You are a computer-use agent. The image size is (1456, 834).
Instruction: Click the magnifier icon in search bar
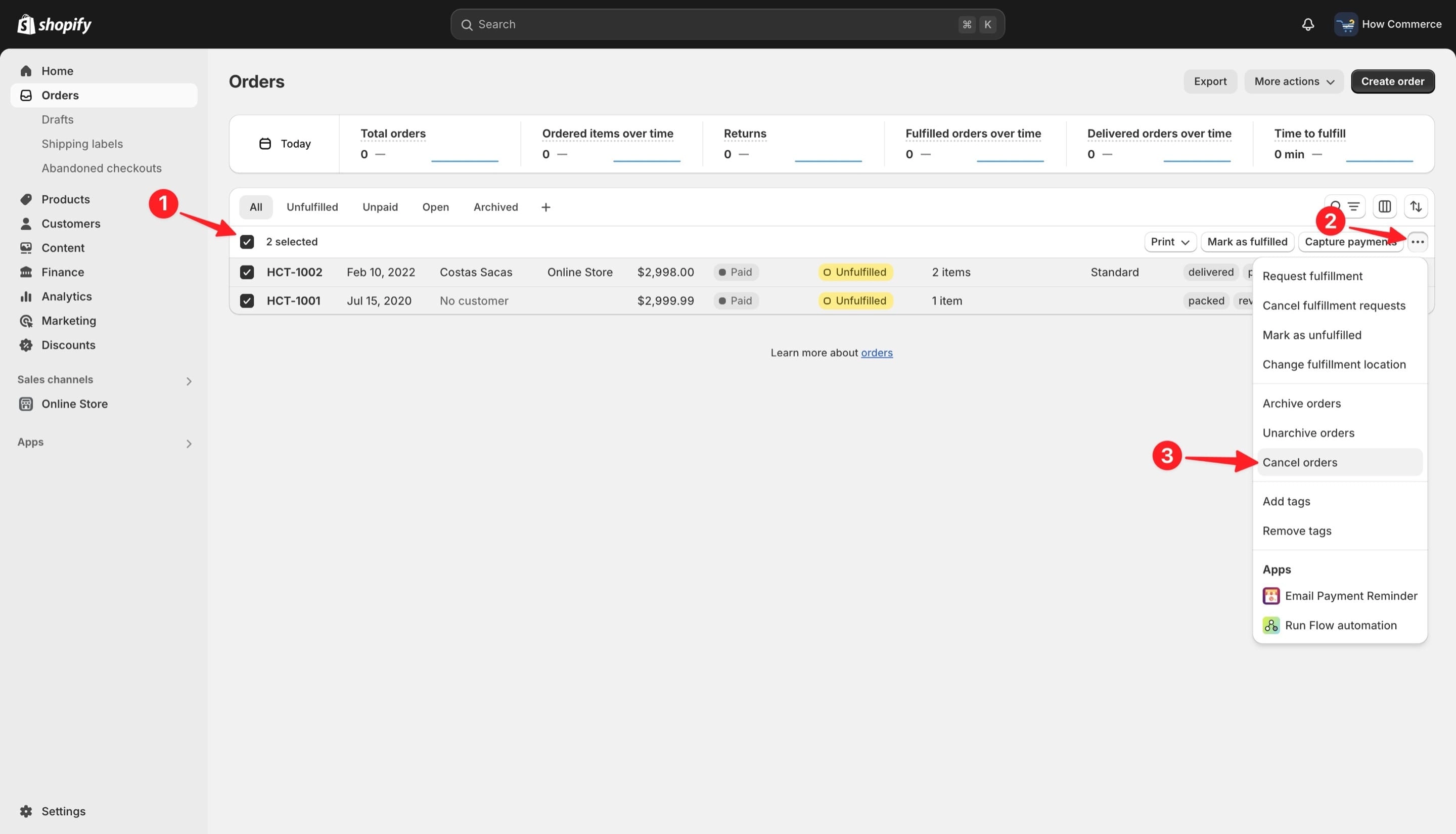click(x=467, y=25)
